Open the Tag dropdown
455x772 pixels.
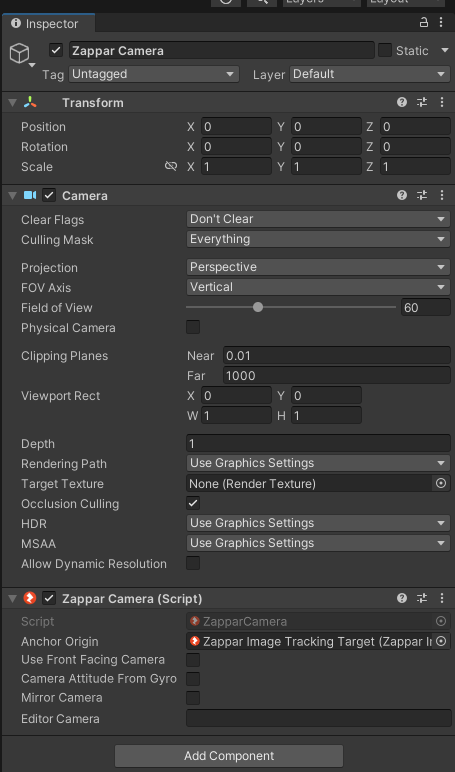(x=154, y=74)
